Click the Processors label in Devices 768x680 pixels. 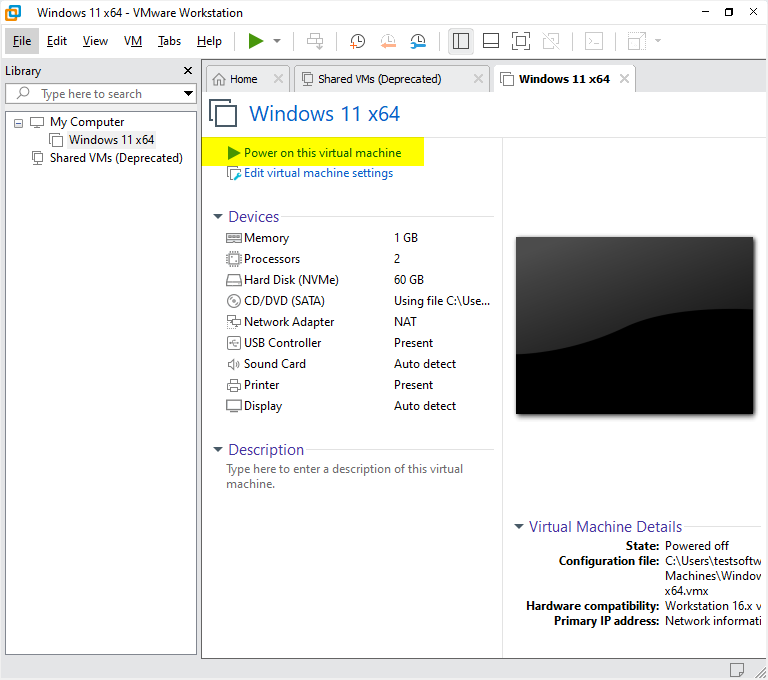pos(272,259)
